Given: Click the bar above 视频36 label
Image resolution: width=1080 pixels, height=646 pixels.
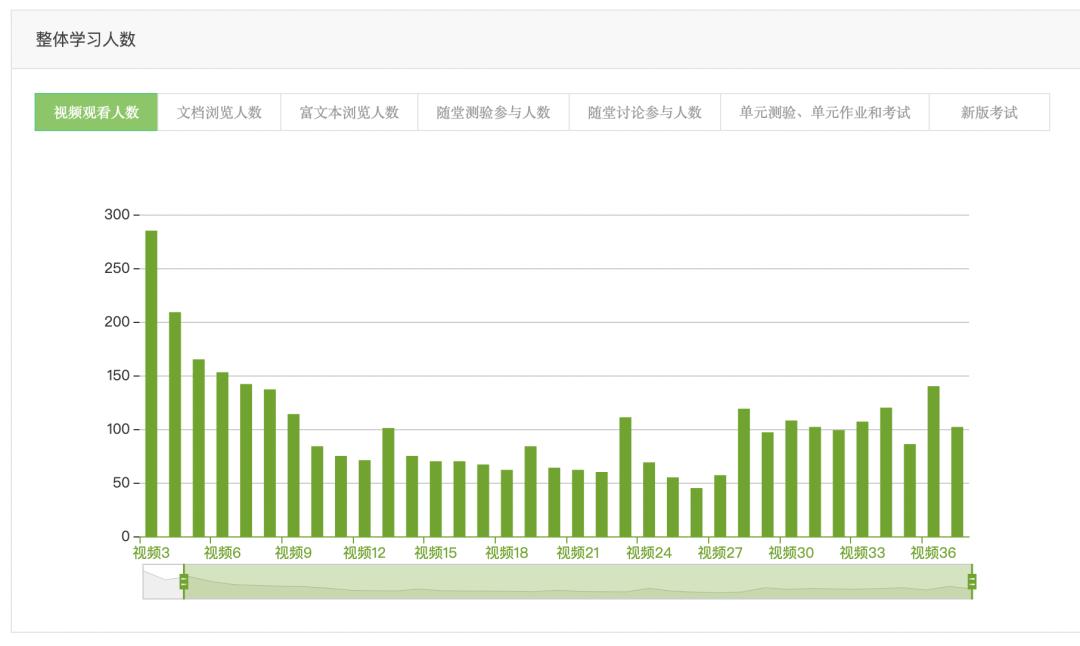Looking at the screenshot, I should click(933, 461).
